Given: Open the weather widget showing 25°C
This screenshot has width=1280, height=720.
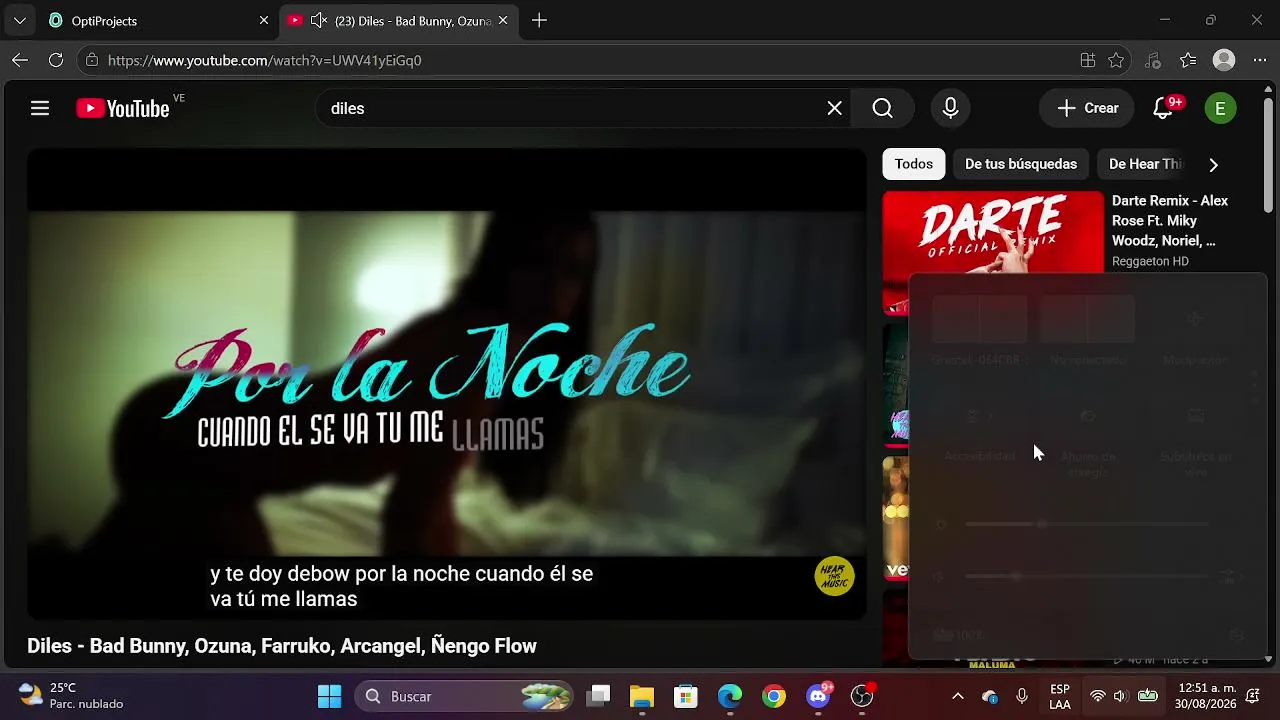Looking at the screenshot, I should [72, 696].
